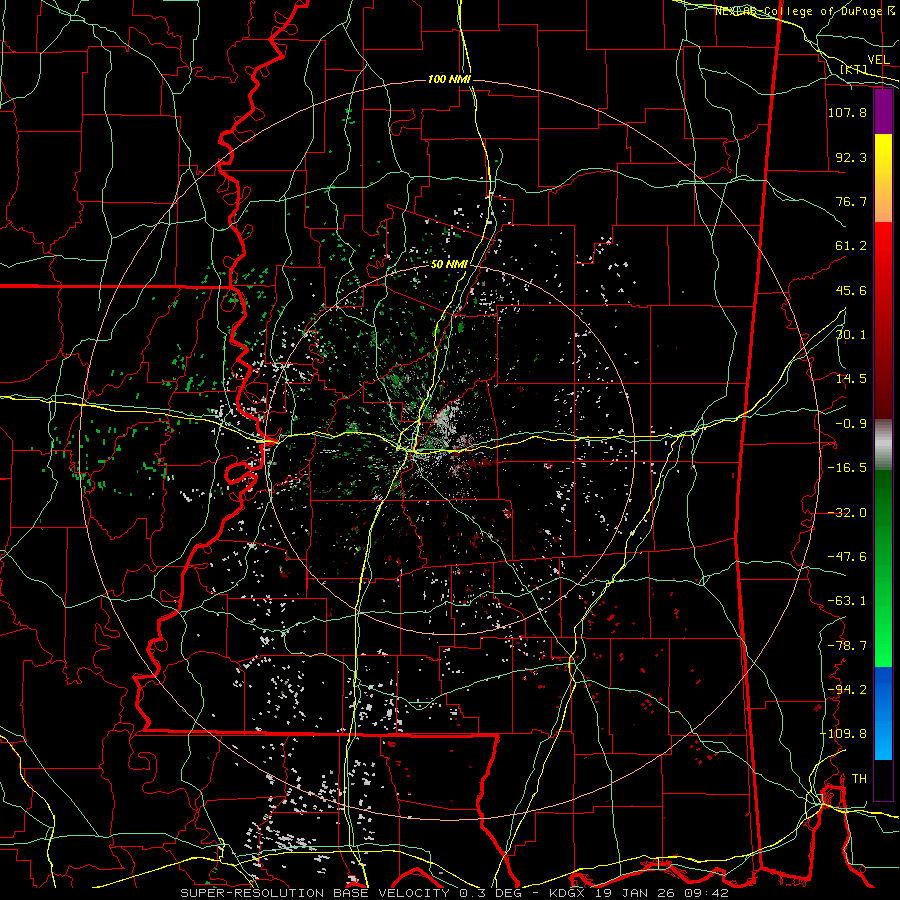Select the -0.9 velocity scale value
The width and height of the screenshot is (900, 900).
point(851,424)
